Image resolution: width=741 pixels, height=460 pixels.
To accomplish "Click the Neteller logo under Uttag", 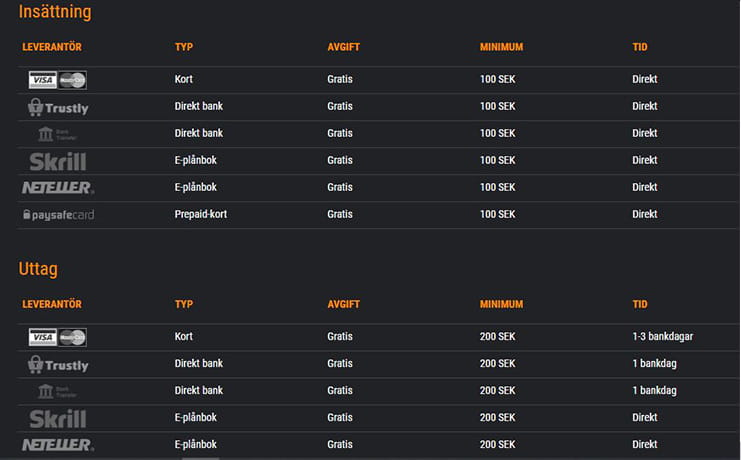I will [58, 445].
